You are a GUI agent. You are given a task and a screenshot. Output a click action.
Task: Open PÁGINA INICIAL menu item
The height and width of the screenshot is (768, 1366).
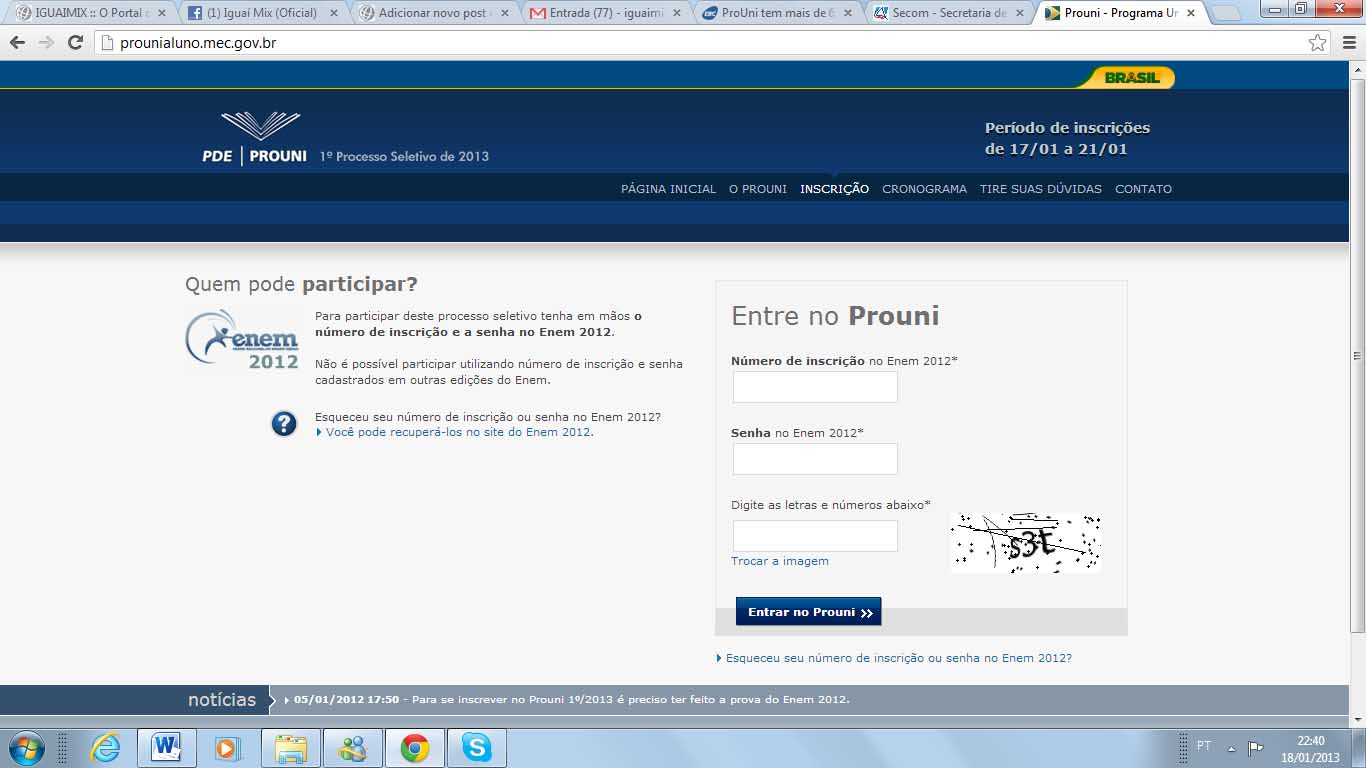click(x=668, y=189)
